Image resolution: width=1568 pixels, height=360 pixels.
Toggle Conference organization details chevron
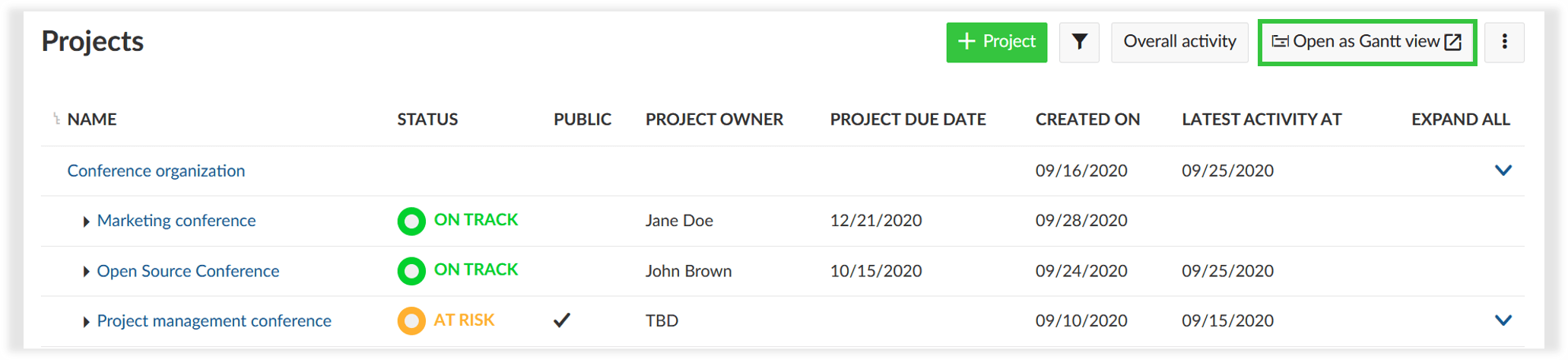click(1503, 170)
